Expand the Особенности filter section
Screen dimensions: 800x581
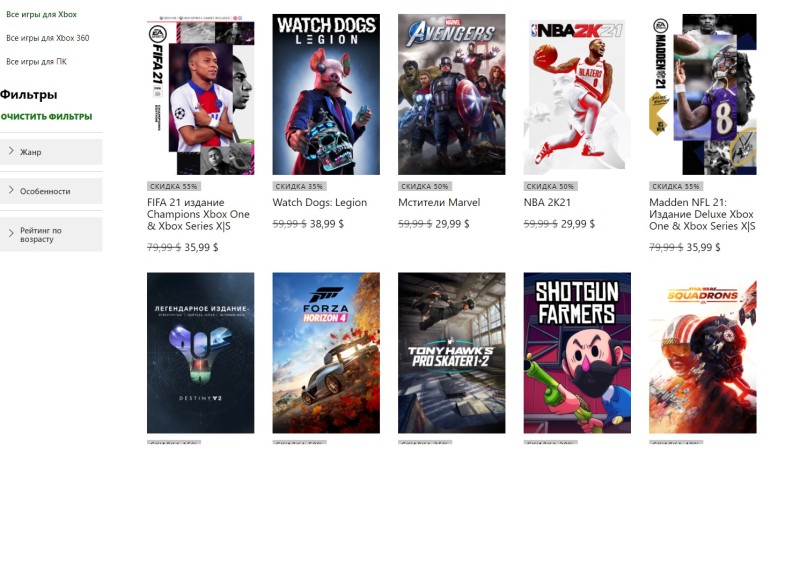coord(51,191)
